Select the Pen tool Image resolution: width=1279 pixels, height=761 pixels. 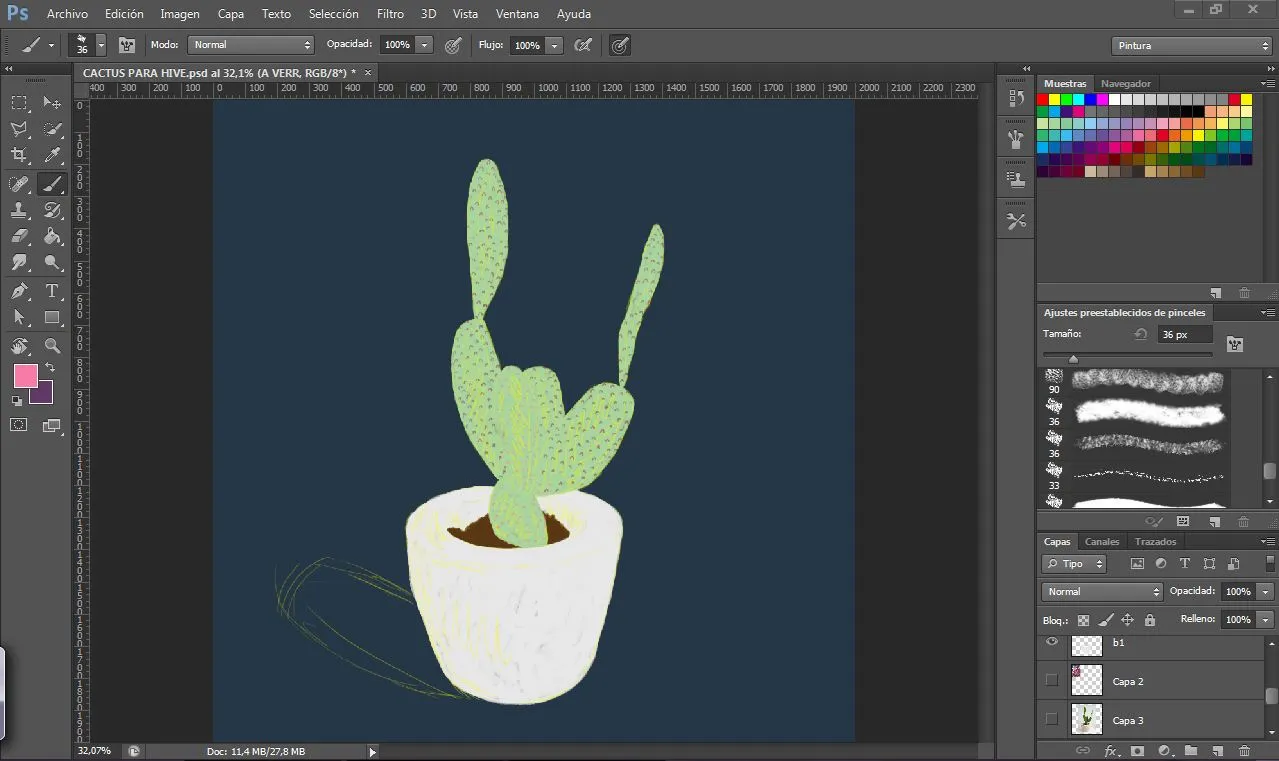(19, 291)
